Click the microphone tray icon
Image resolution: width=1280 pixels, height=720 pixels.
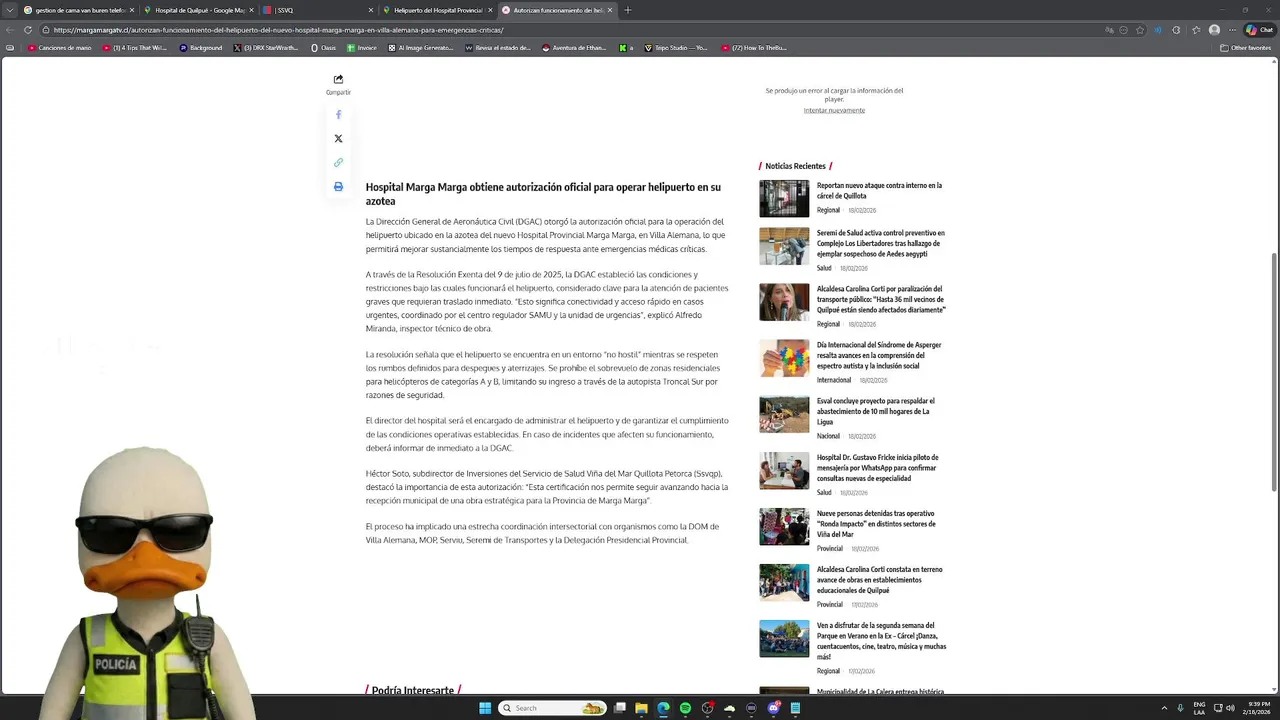click(1181, 708)
